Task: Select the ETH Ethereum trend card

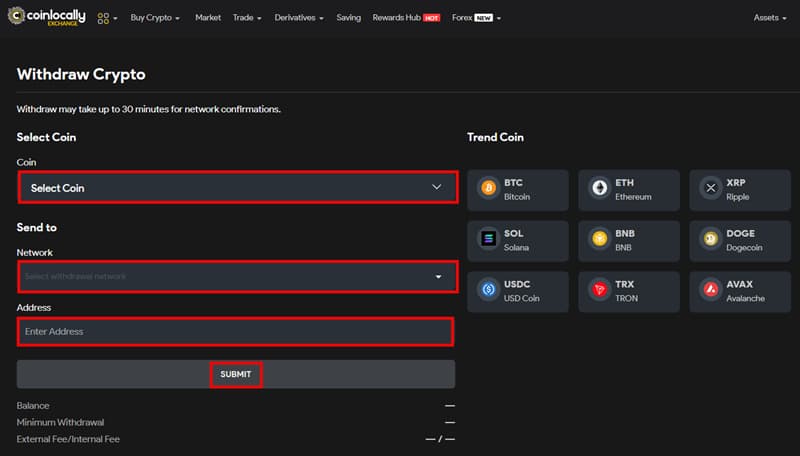Action: click(x=629, y=190)
